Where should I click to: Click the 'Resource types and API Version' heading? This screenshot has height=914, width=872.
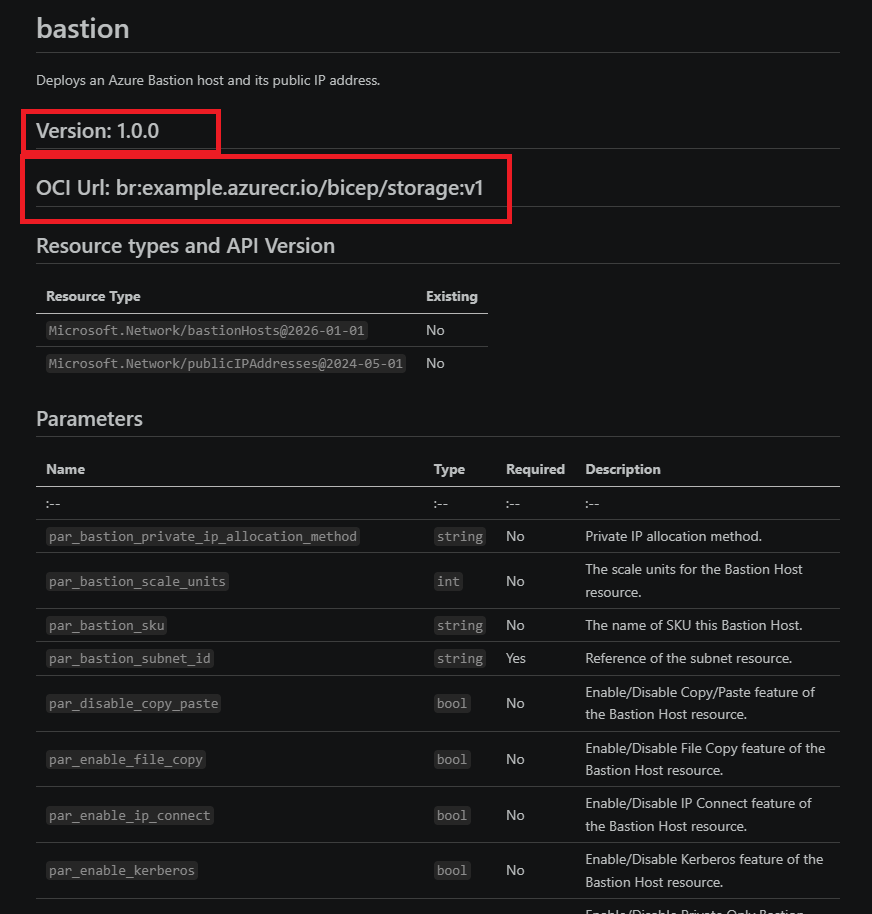tap(185, 246)
